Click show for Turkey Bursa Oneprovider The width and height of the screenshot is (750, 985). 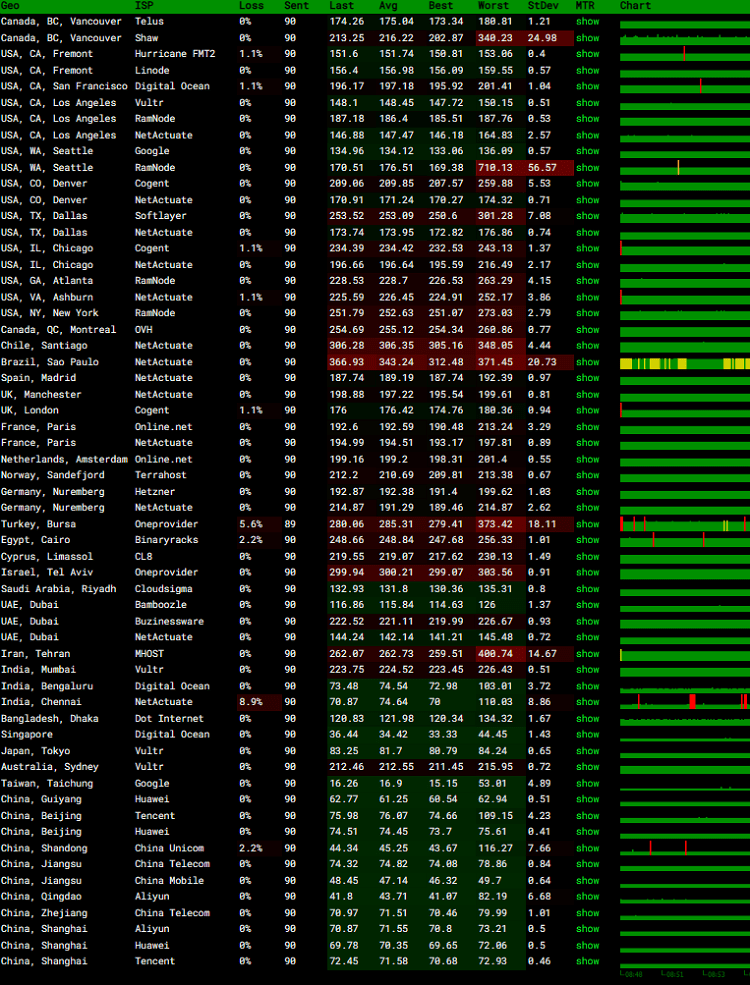(587, 524)
